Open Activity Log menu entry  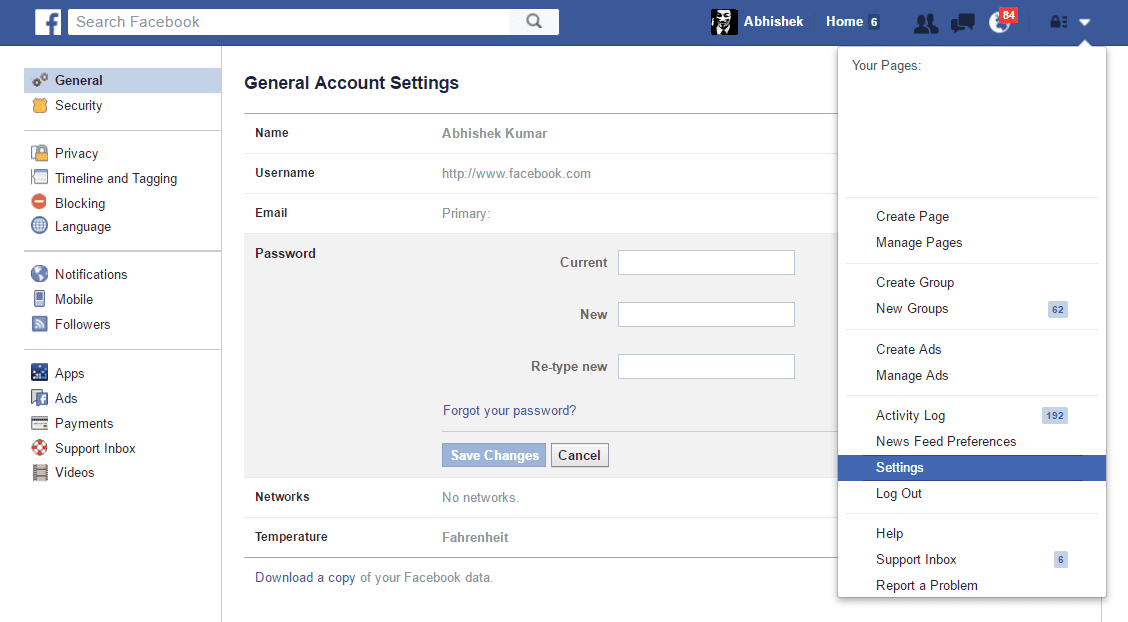point(910,416)
